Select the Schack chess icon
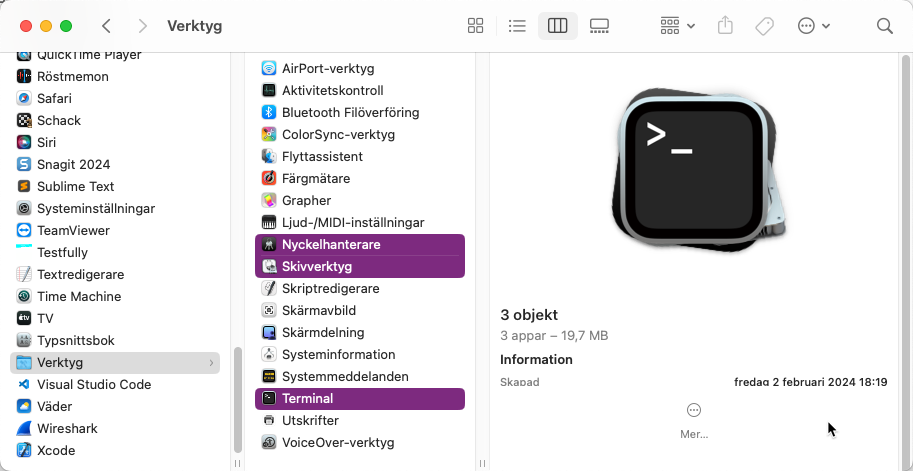The height and width of the screenshot is (471, 913). (x=23, y=121)
